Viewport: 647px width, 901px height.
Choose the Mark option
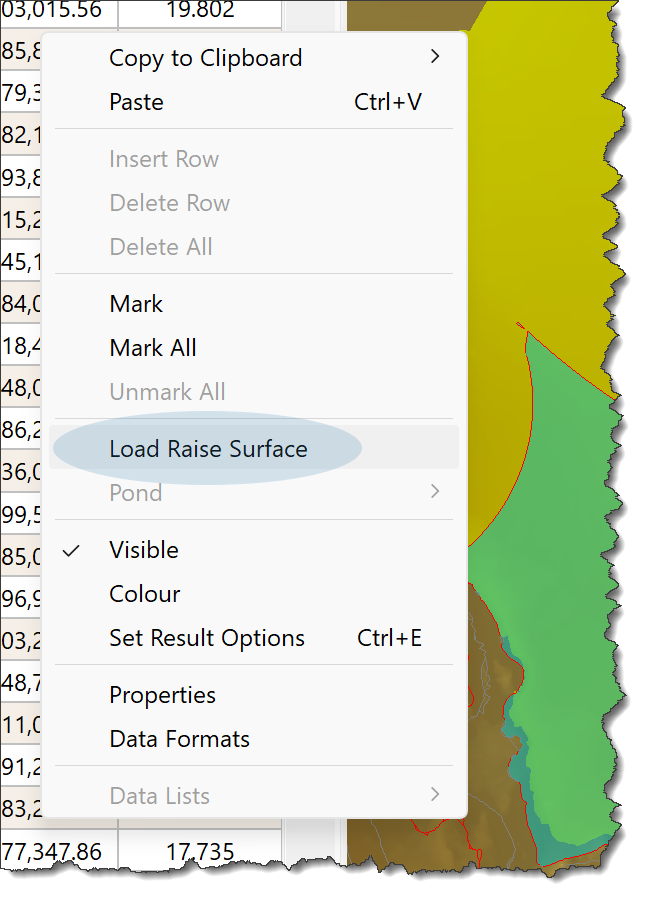[253, 304]
